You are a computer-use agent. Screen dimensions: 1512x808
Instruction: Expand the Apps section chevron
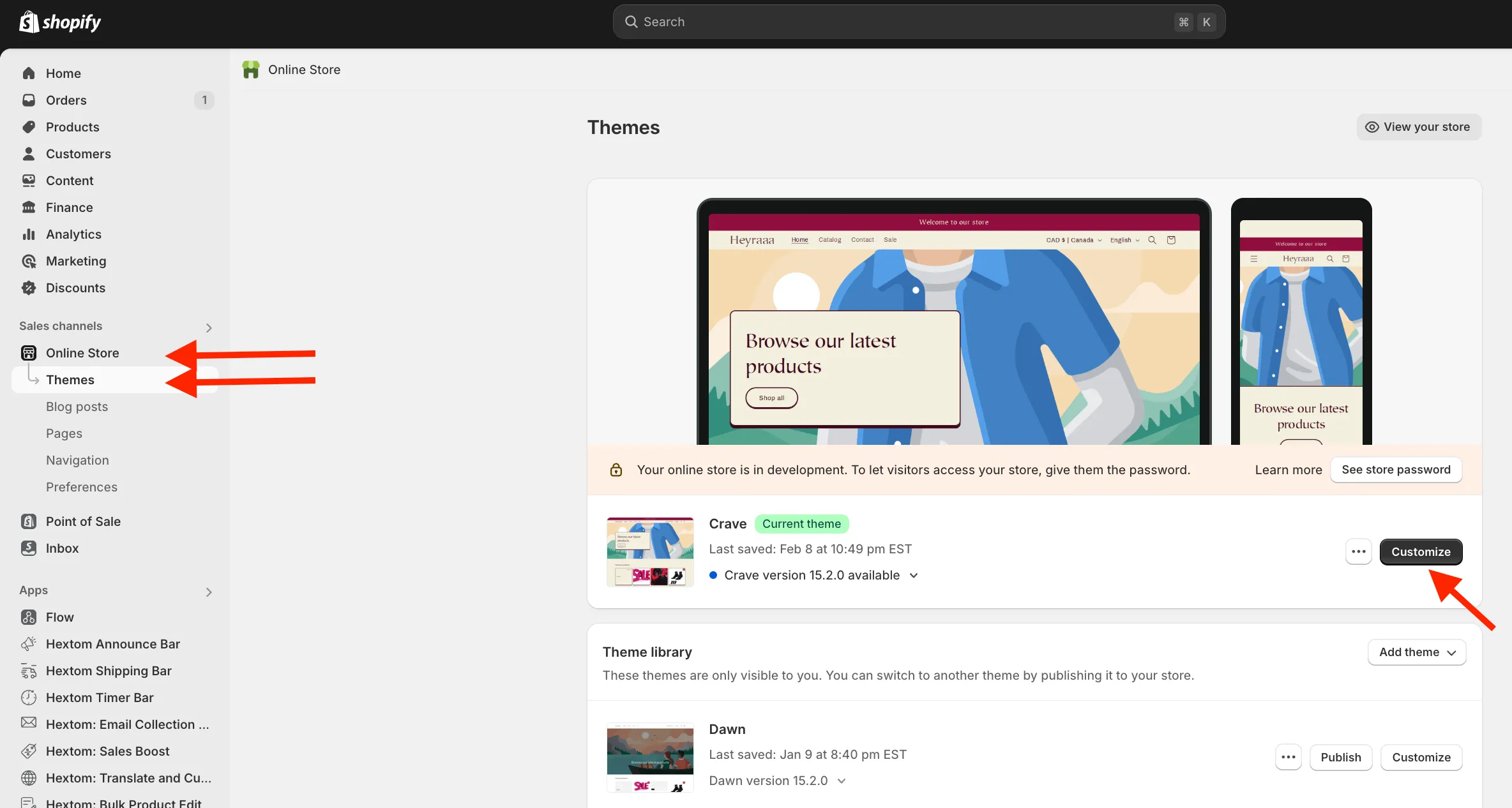click(x=209, y=592)
